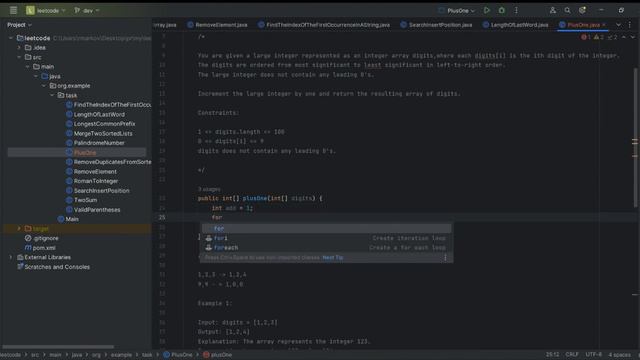The image size is (640, 360).
Task: Open Main class in tree
Action: tap(68, 219)
